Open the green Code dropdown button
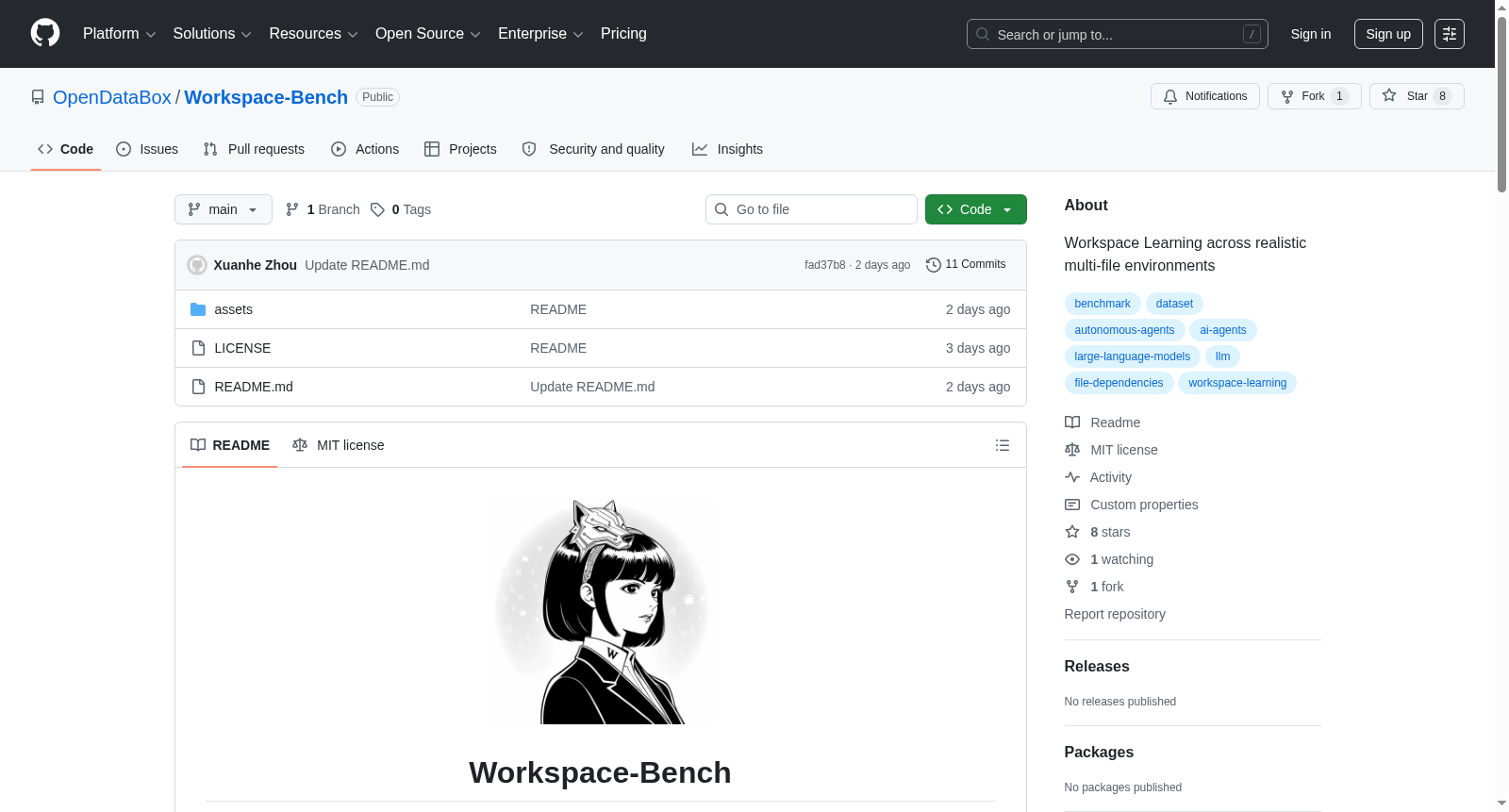 (976, 209)
